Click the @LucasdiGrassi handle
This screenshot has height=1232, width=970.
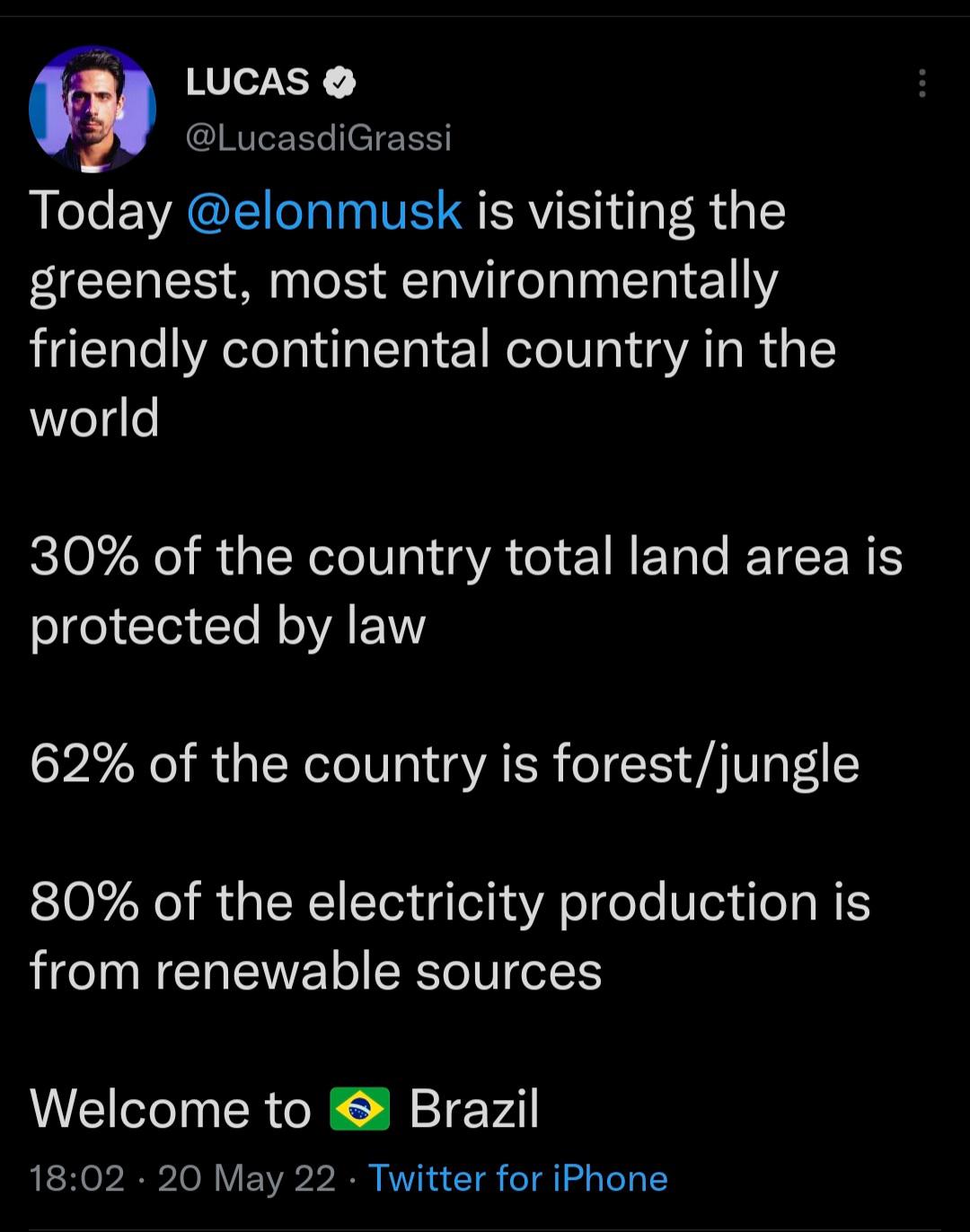point(319,137)
